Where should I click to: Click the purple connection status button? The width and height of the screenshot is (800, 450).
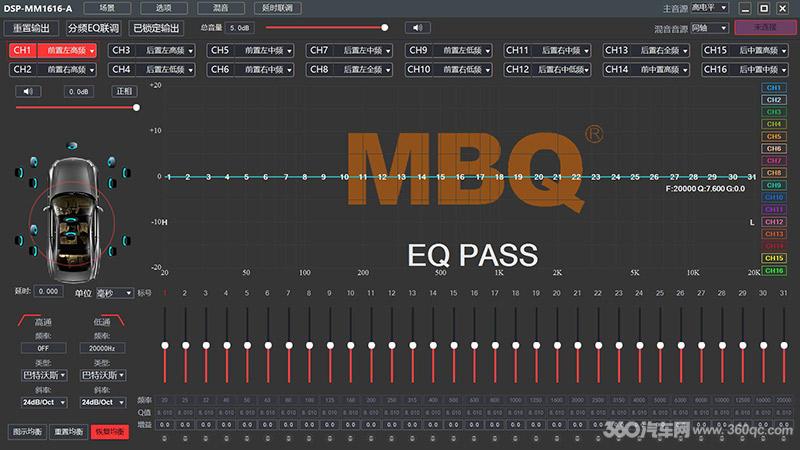coord(765,28)
